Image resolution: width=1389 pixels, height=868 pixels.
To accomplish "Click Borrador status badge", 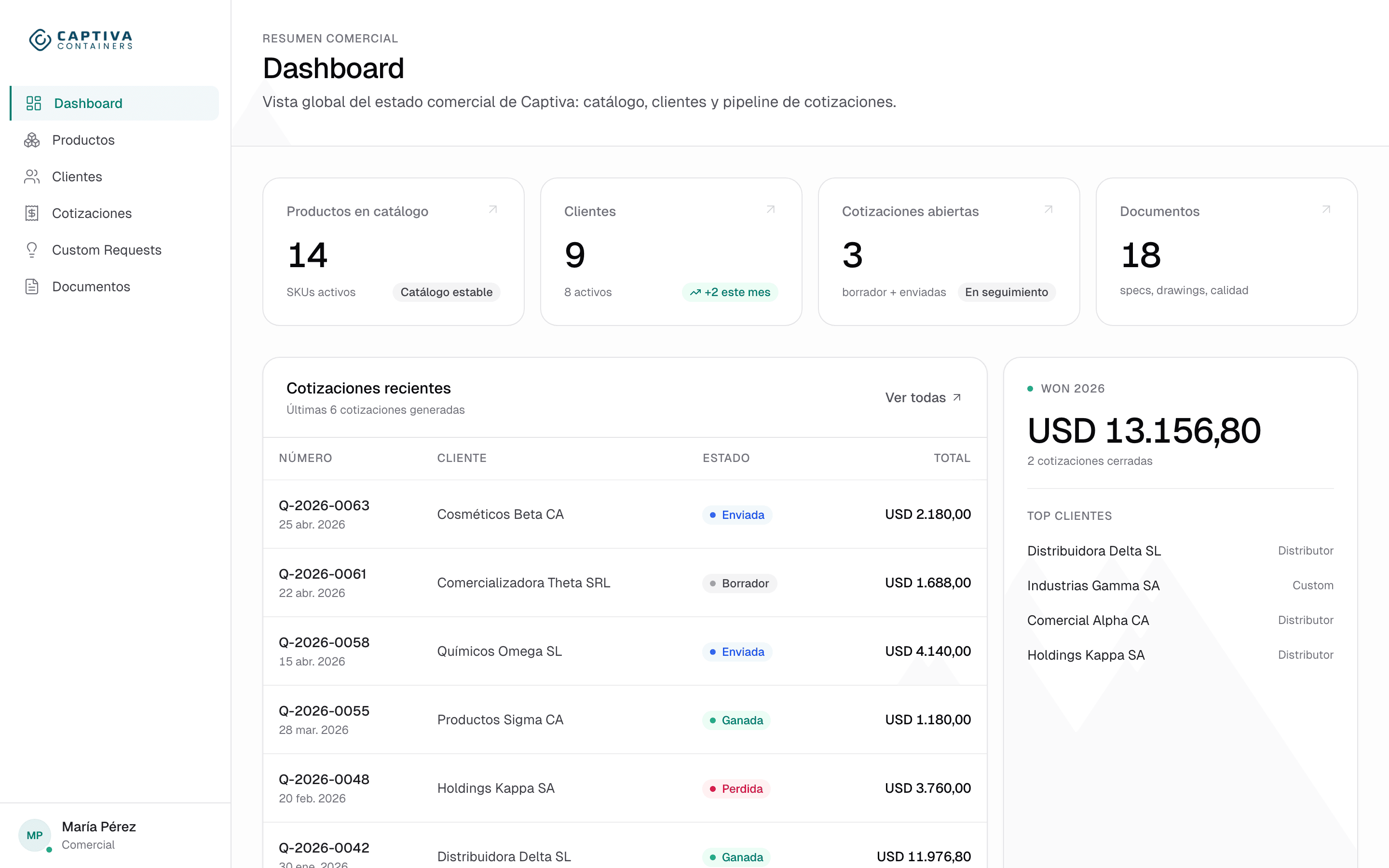I will [739, 583].
